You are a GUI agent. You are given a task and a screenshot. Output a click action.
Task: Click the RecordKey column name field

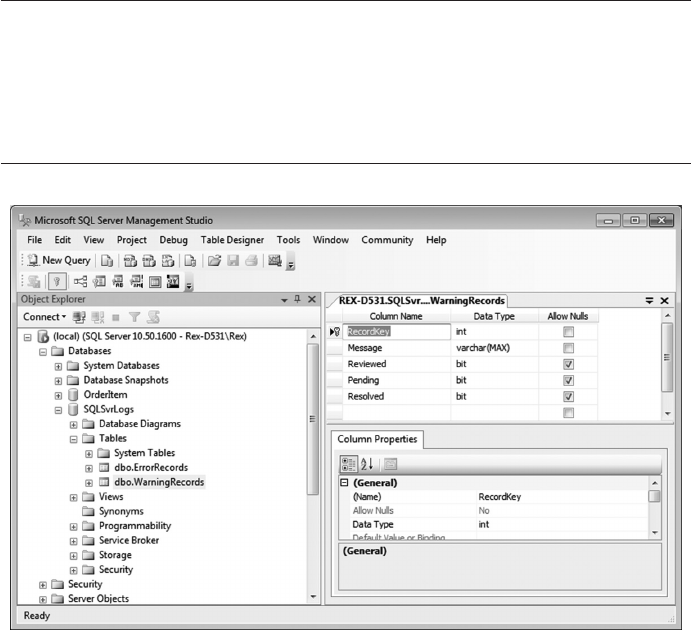(397, 332)
